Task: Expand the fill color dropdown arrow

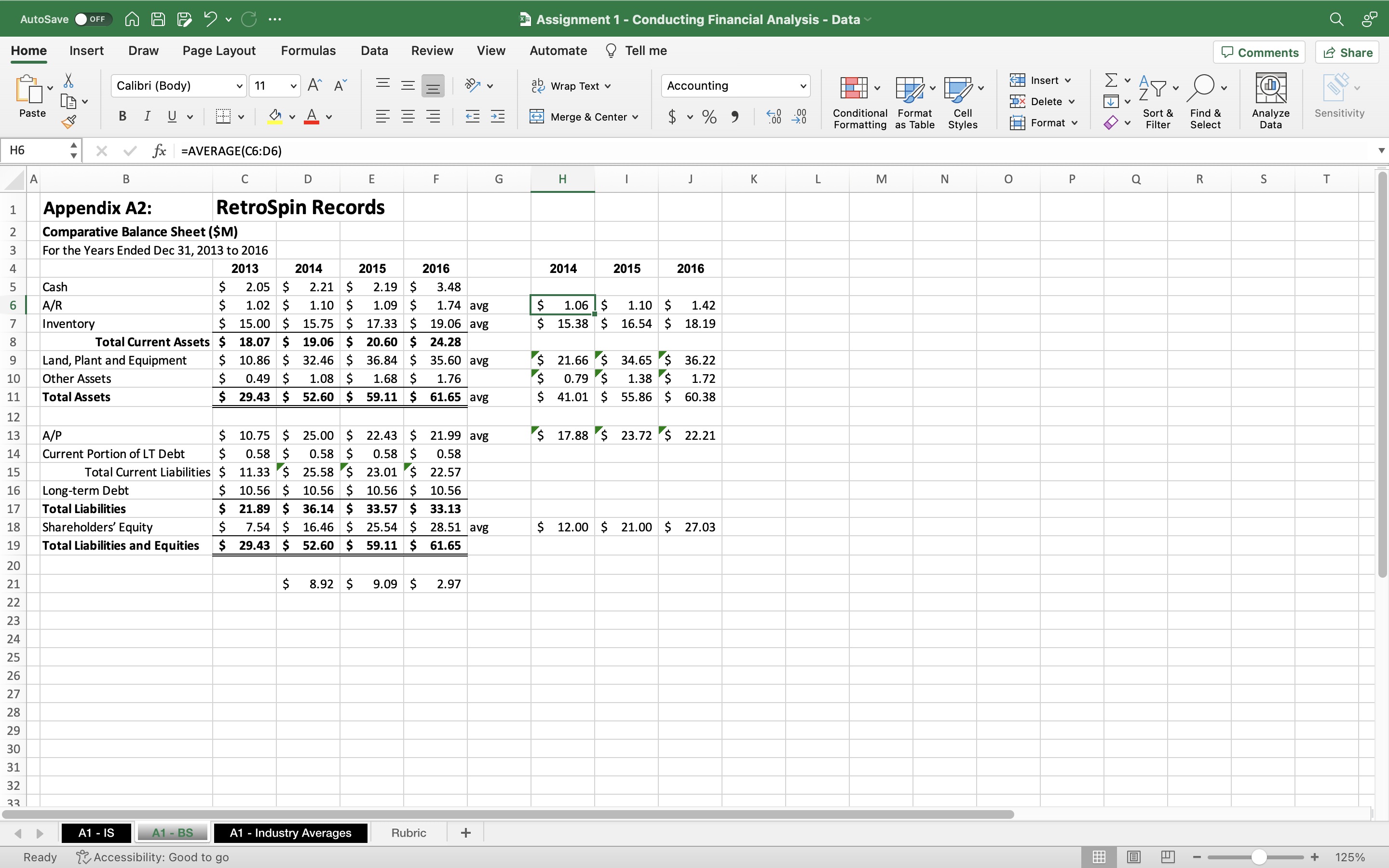Action: pos(292,117)
